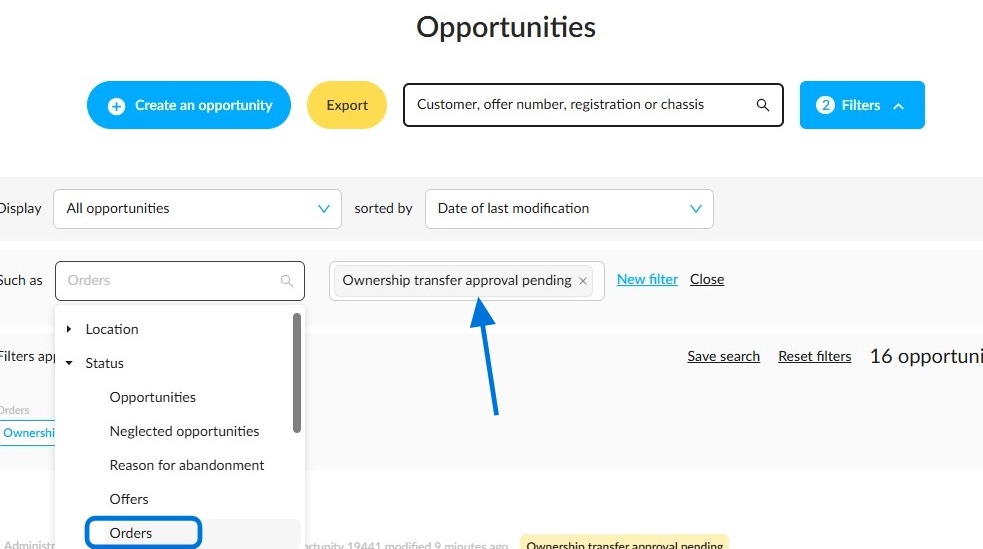Screen dimensions: 983x549
Task: Select the highlighted Orders option
Action: [144, 533]
